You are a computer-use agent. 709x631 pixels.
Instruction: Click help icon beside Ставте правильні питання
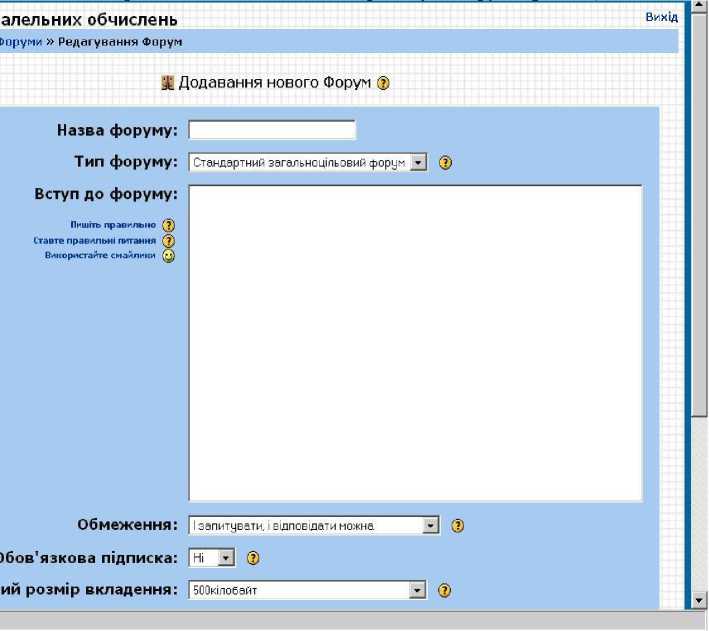(x=169, y=241)
